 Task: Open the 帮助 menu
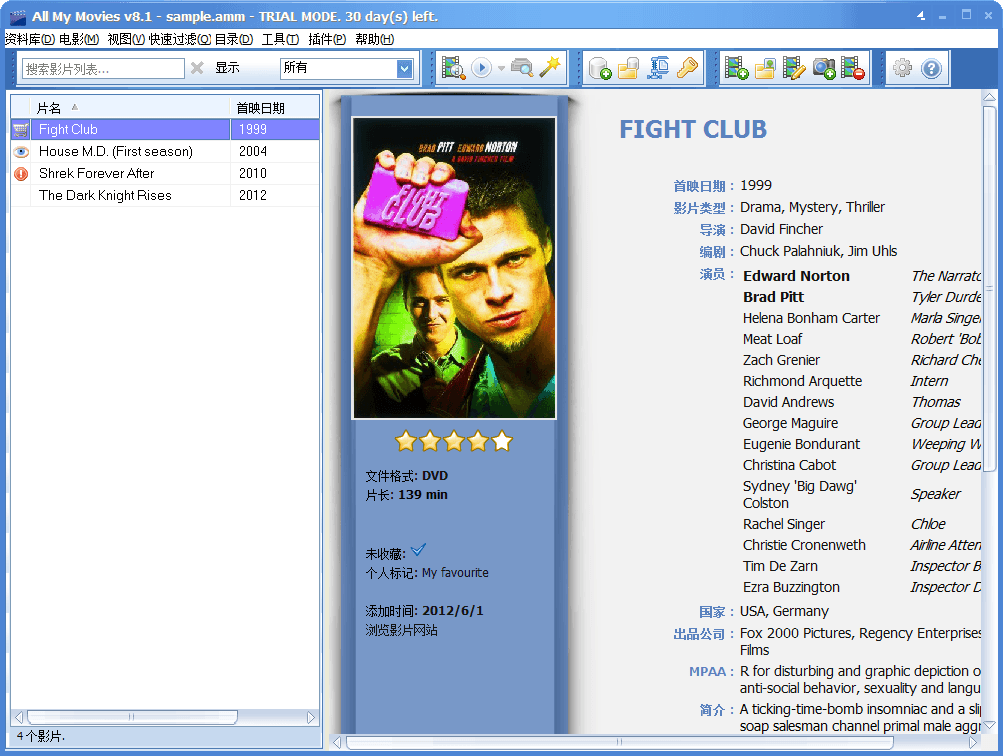[x=375, y=40]
